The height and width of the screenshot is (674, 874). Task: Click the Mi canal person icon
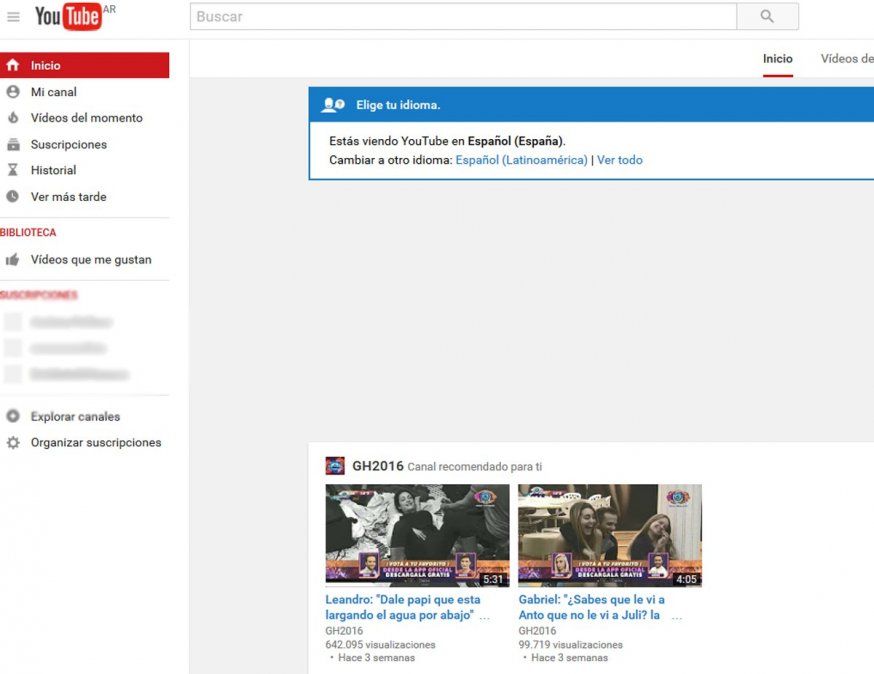click(x=13, y=92)
